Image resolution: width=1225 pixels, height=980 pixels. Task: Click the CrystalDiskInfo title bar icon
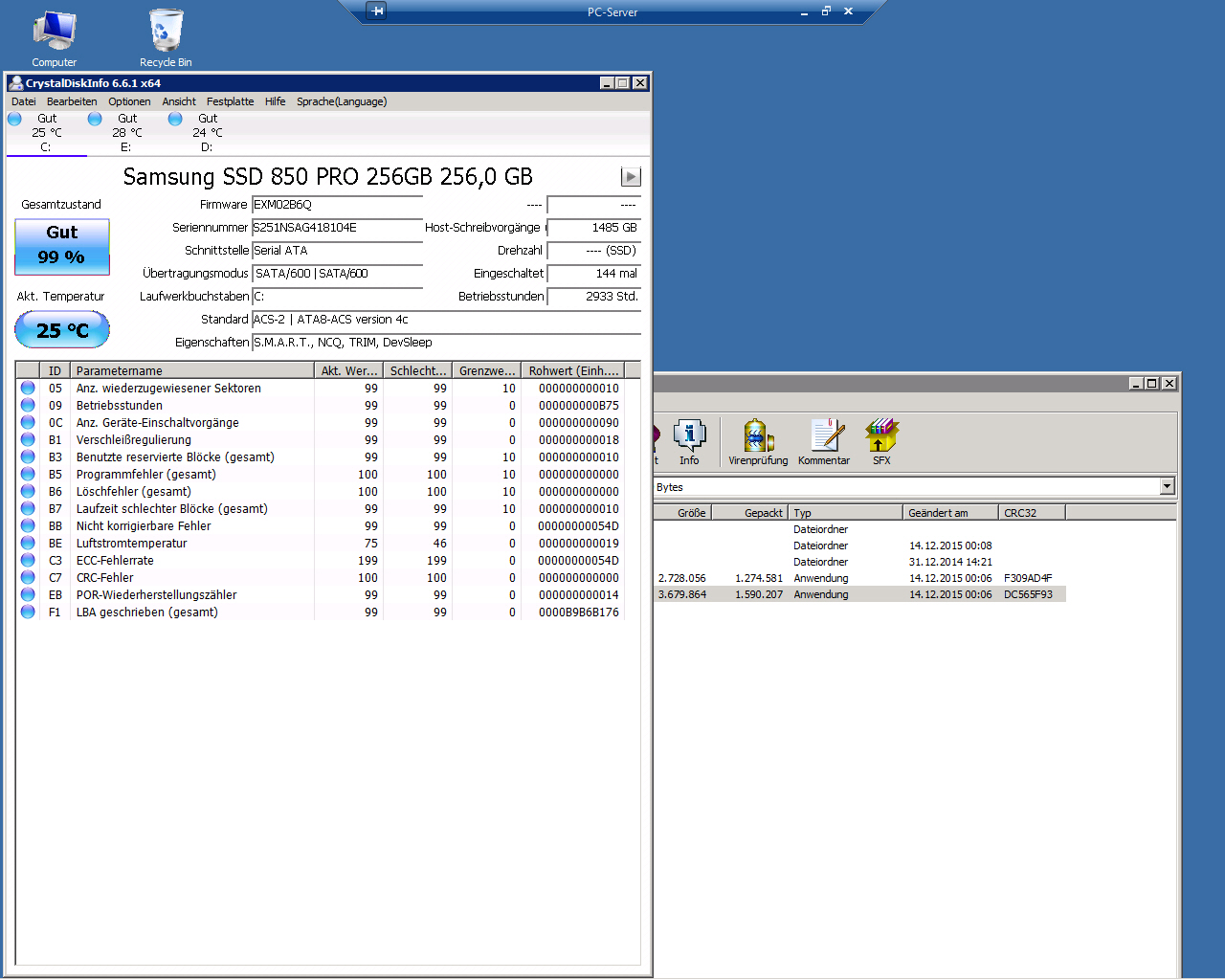tap(16, 83)
